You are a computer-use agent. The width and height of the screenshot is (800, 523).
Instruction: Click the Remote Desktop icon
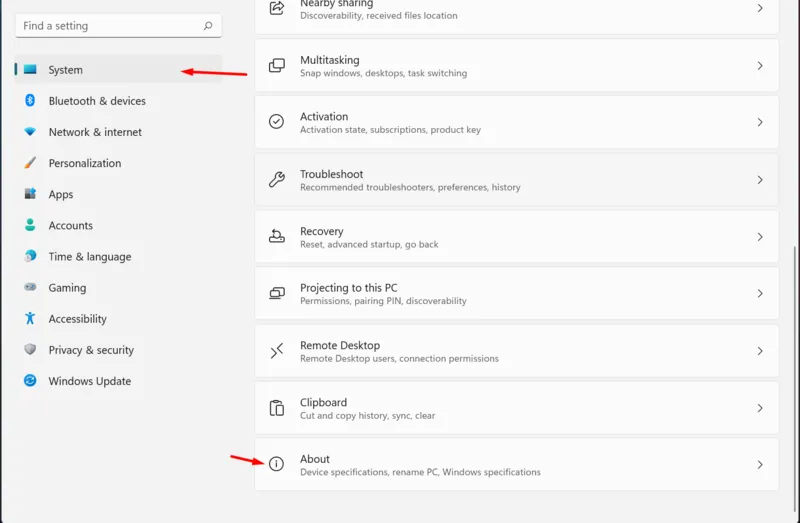click(277, 351)
